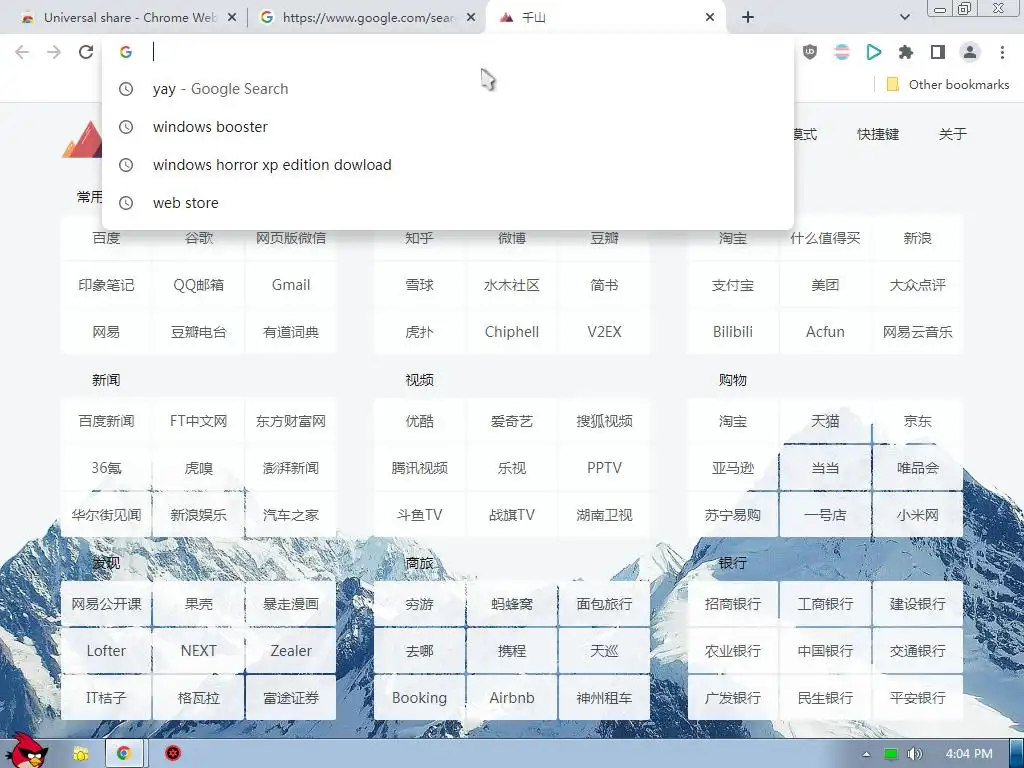Open the 天猫 shopping tile
Image resolution: width=1024 pixels, height=768 pixels.
coord(825,421)
